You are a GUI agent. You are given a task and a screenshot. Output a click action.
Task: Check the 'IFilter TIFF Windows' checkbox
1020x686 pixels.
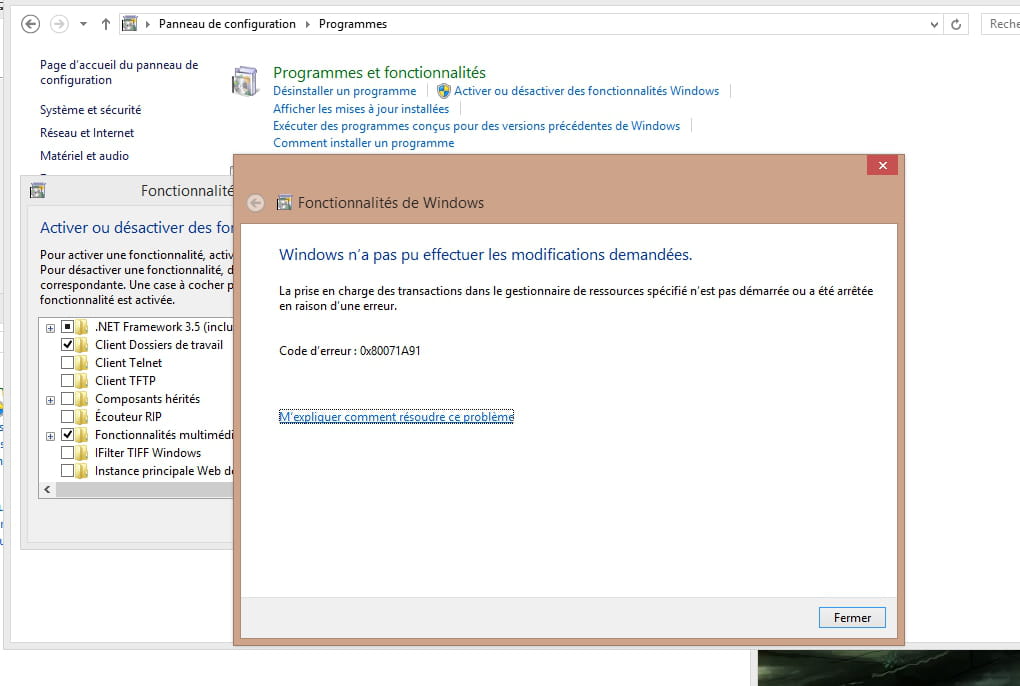click(x=67, y=453)
